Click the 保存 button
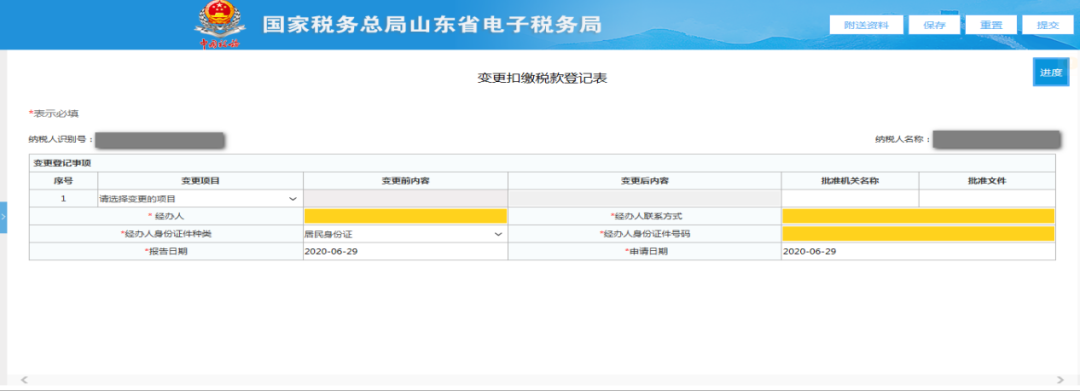 point(934,25)
